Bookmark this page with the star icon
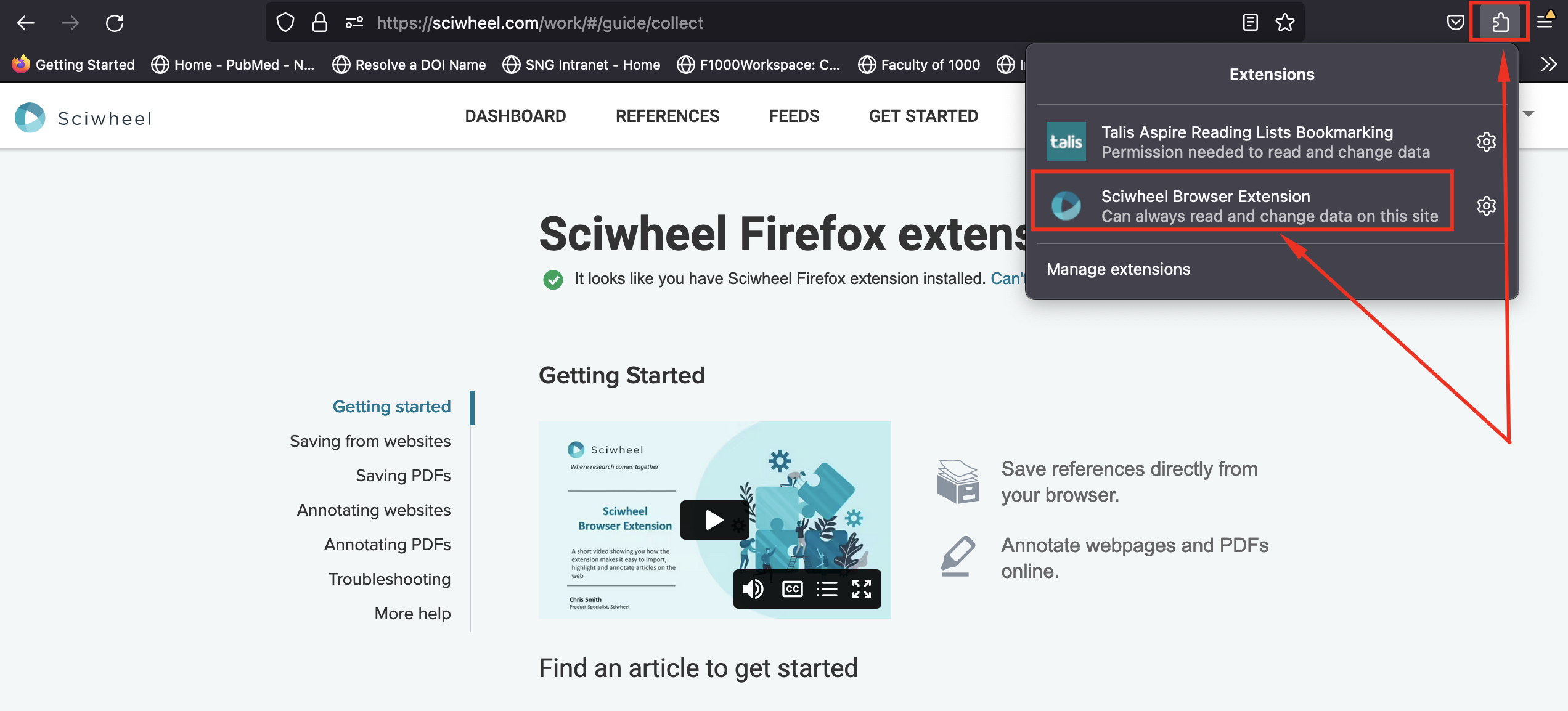 pos(1285,23)
